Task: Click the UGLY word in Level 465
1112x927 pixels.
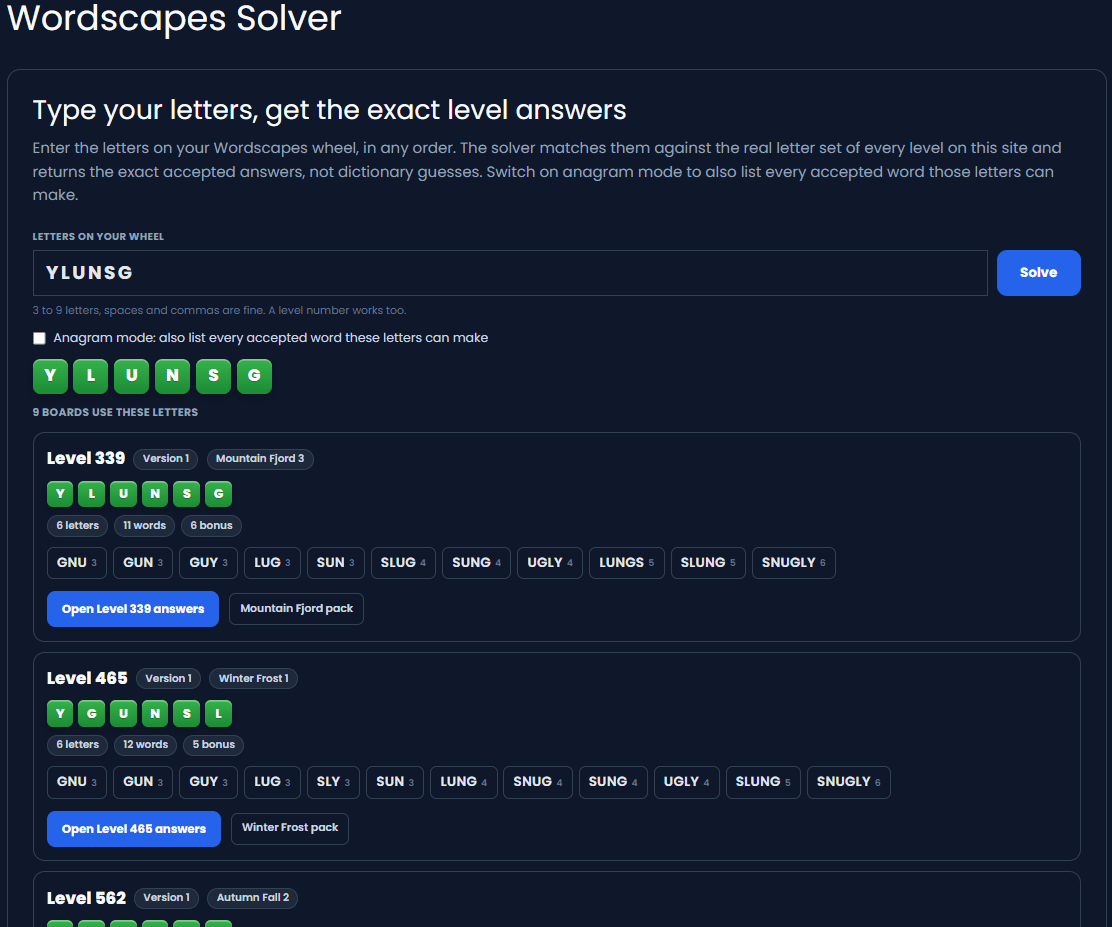Action: pos(686,782)
